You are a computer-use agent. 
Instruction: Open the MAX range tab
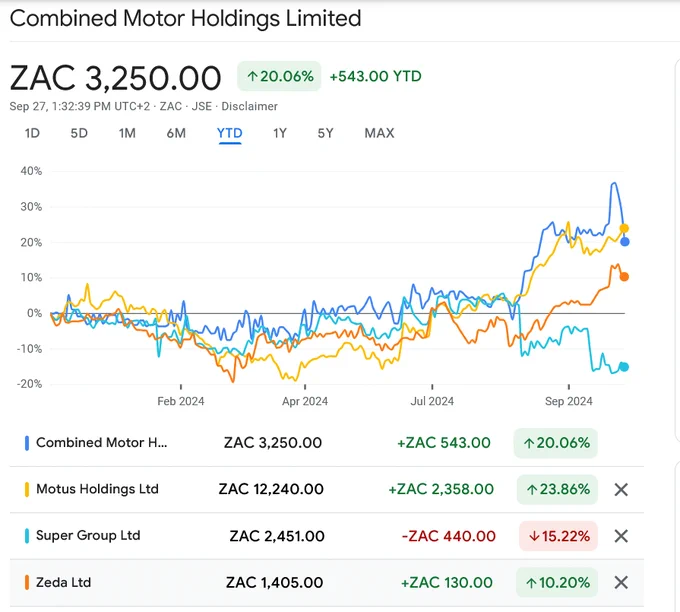click(379, 133)
